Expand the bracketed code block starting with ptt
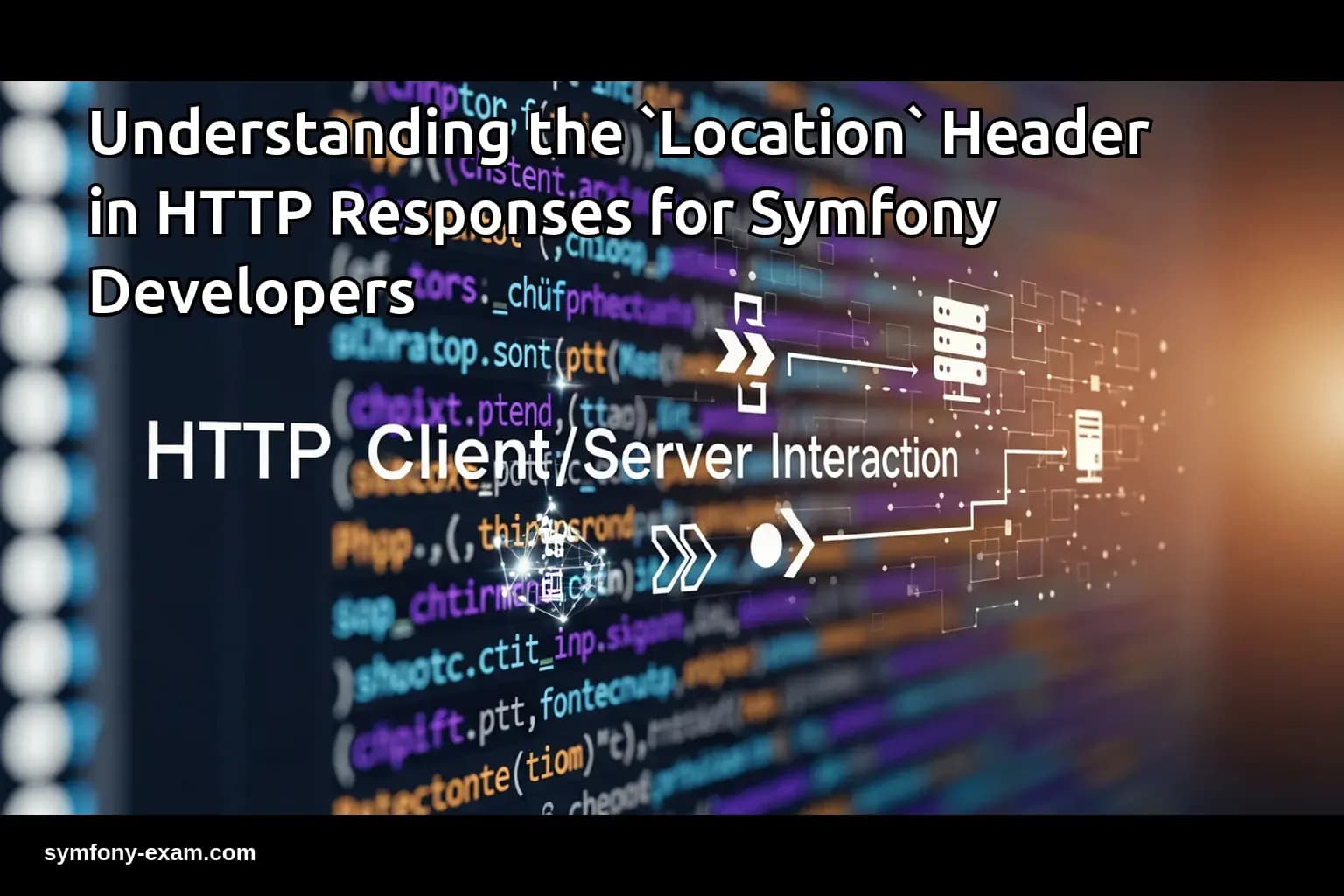Viewport: 1344px width, 896px height. pos(588,354)
